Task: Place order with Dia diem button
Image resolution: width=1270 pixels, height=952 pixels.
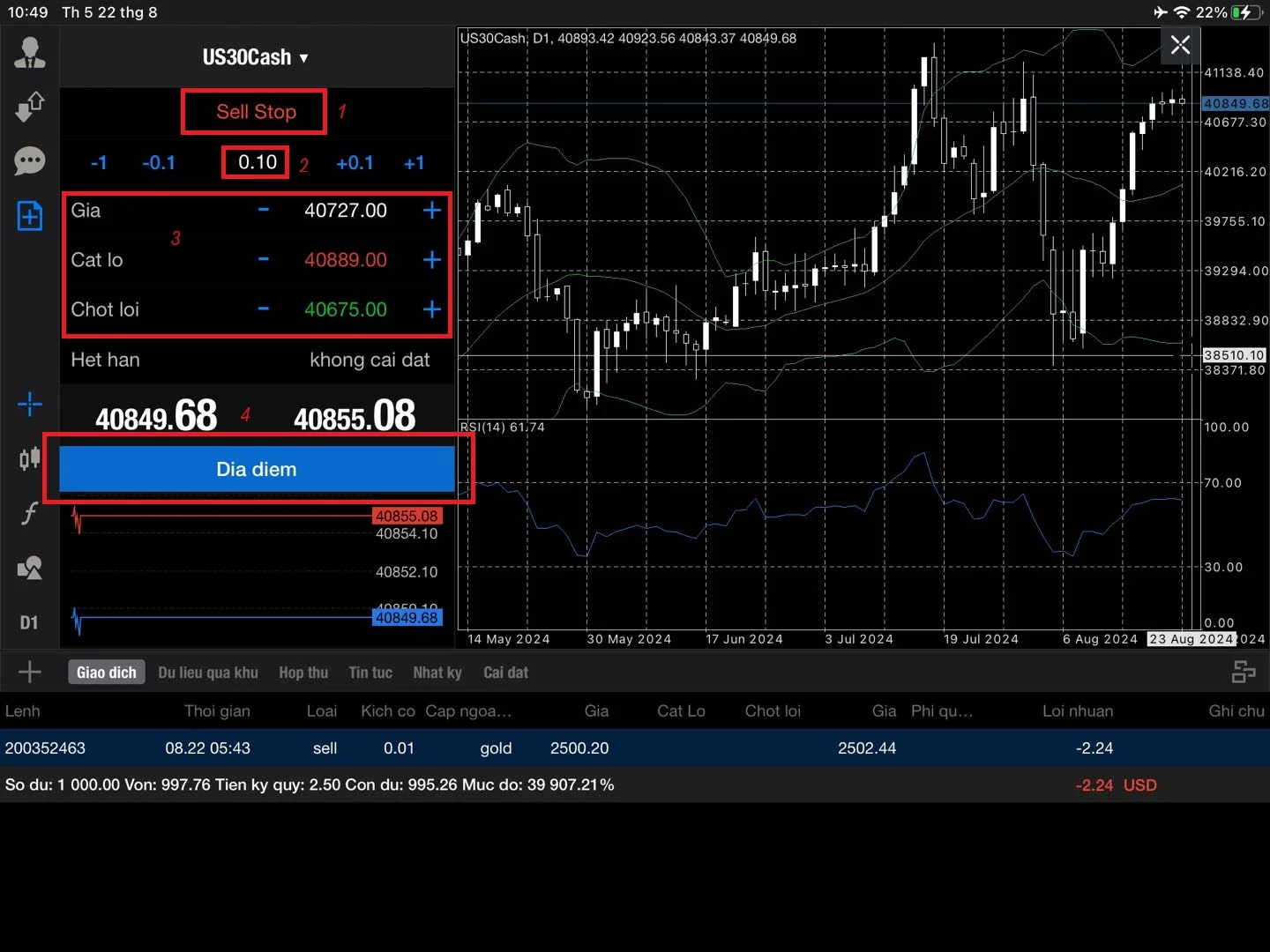Action: click(x=257, y=469)
